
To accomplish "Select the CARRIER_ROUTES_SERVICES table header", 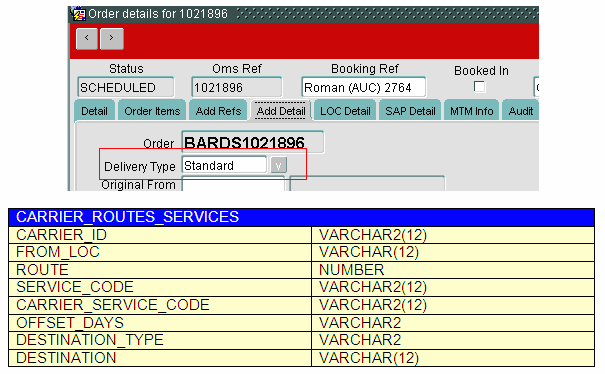I will tap(301, 217).
